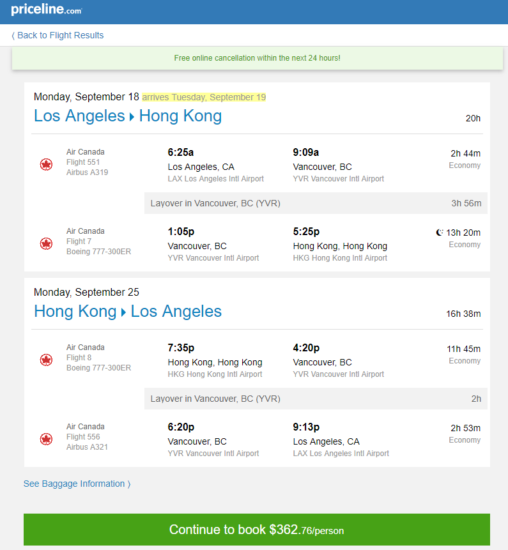This screenshot has height=550, width=508.
Task: Click arrow in Hong Kong to Los Angeles heading
Action: pos(123,312)
